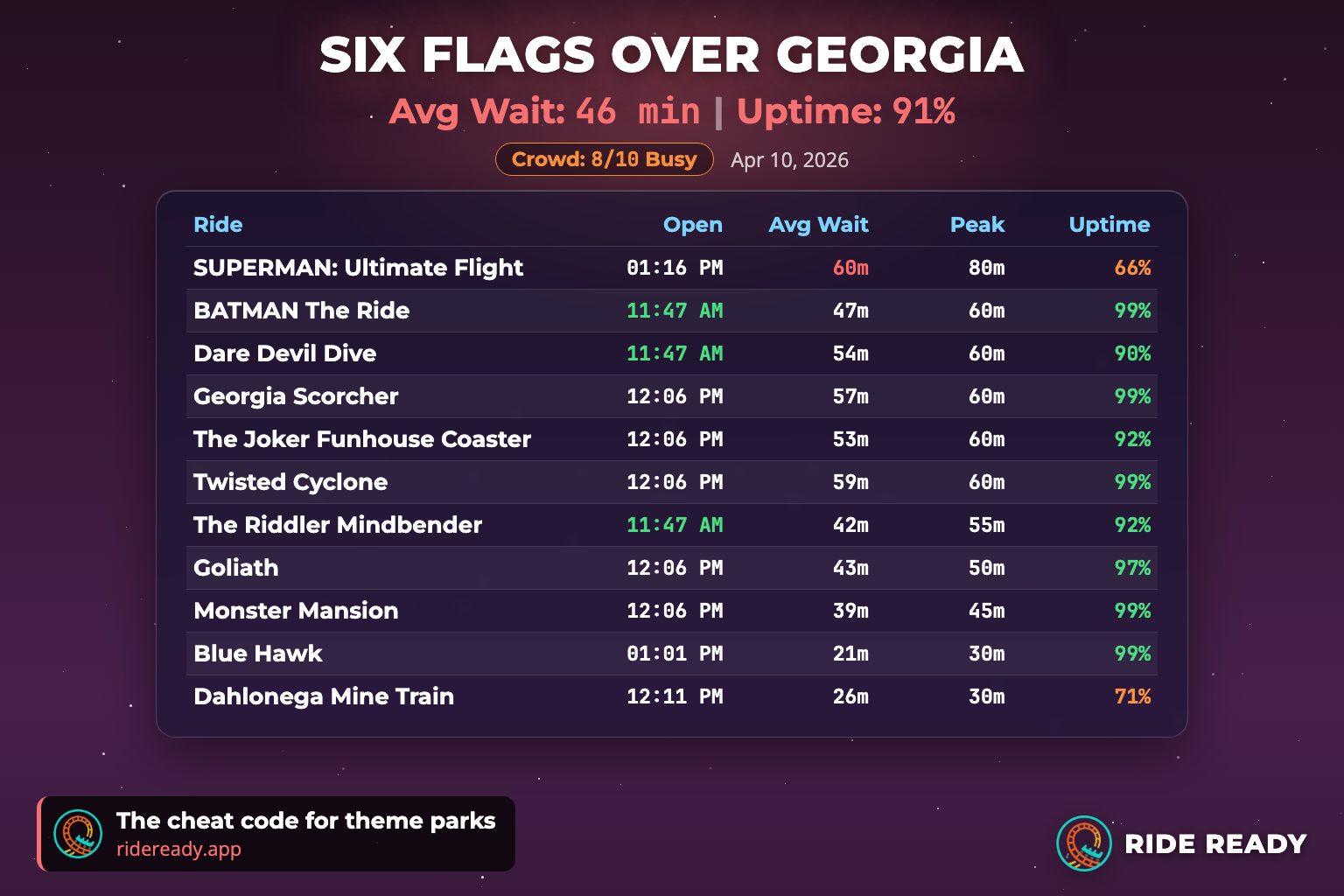Click SUPERMAN's 60m average wait

851,268
